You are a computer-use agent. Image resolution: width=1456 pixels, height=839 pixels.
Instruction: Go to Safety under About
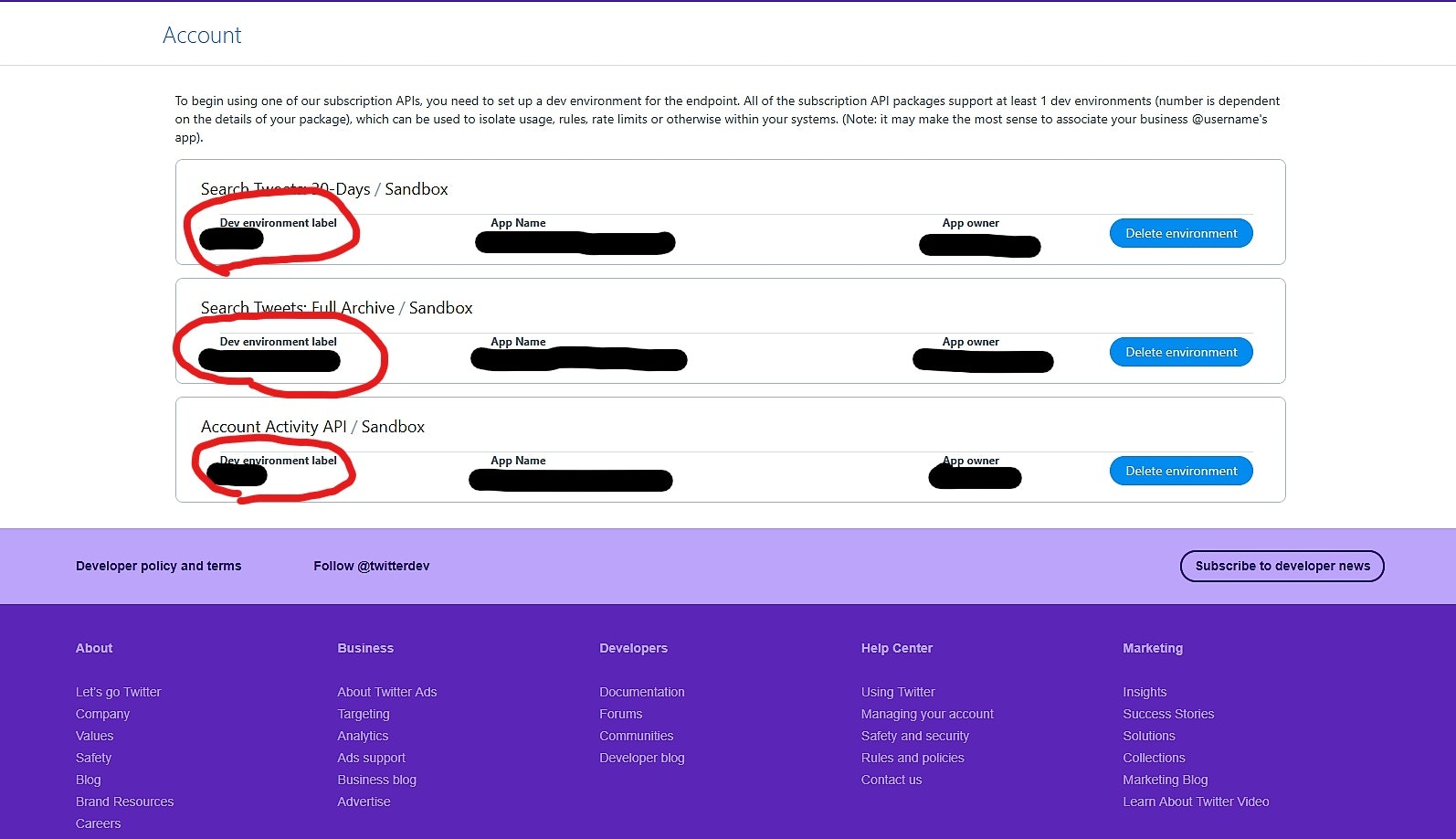coord(94,758)
